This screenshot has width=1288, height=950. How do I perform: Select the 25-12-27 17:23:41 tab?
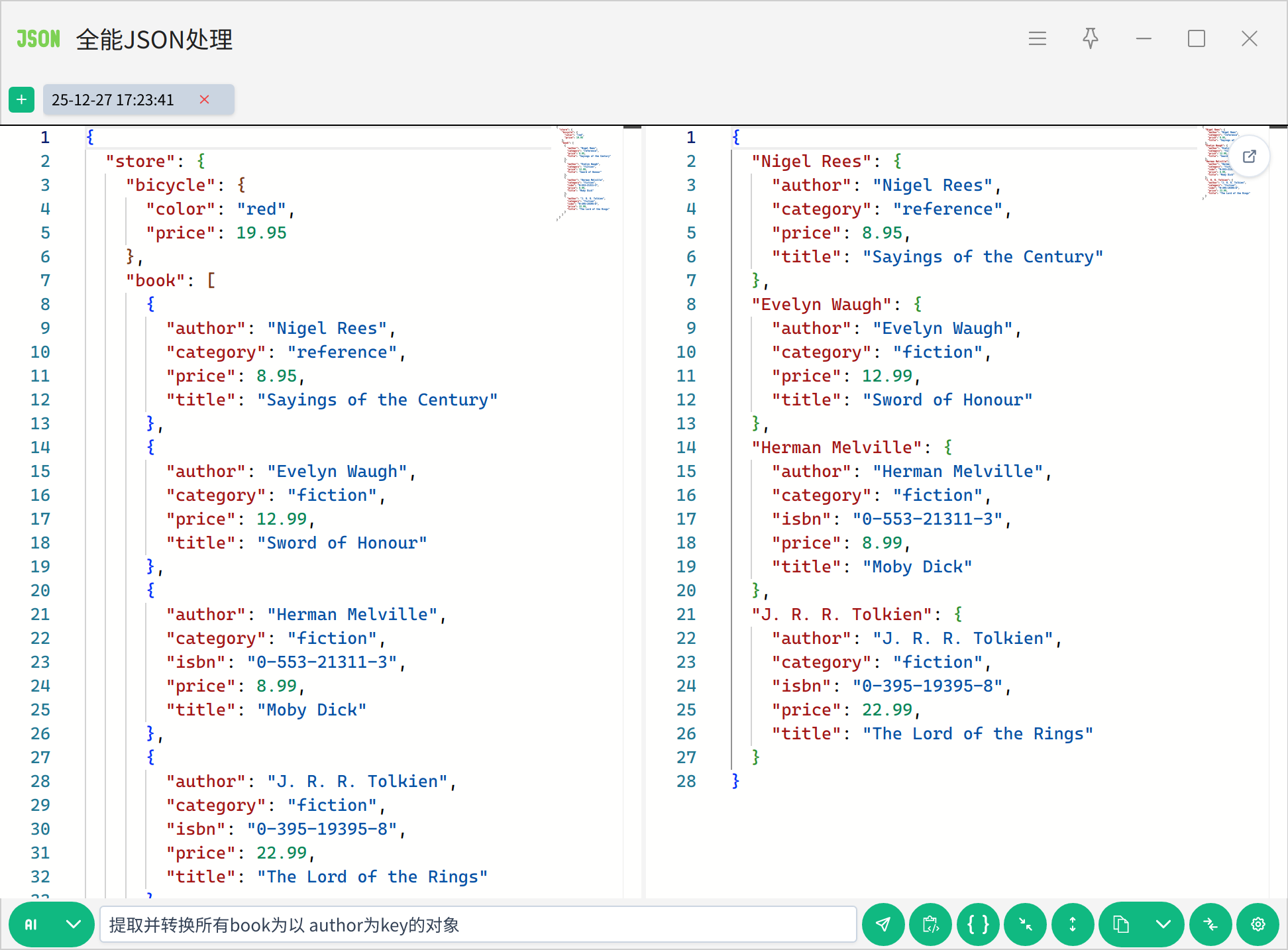pyautogui.click(x=113, y=100)
